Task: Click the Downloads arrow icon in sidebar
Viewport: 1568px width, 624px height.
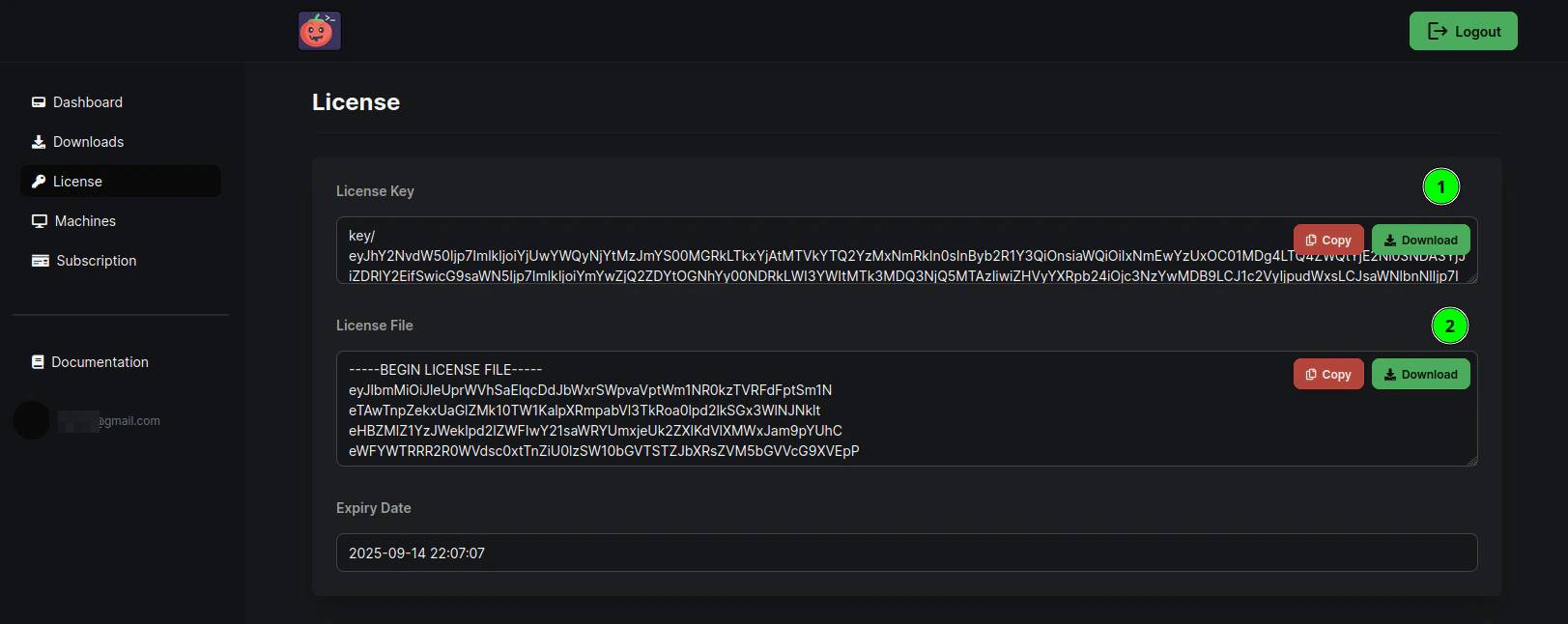Action: tap(39, 141)
